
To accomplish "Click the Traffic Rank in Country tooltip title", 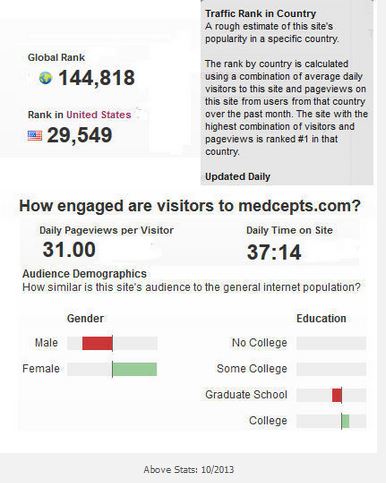I will pyautogui.click(x=260, y=14).
